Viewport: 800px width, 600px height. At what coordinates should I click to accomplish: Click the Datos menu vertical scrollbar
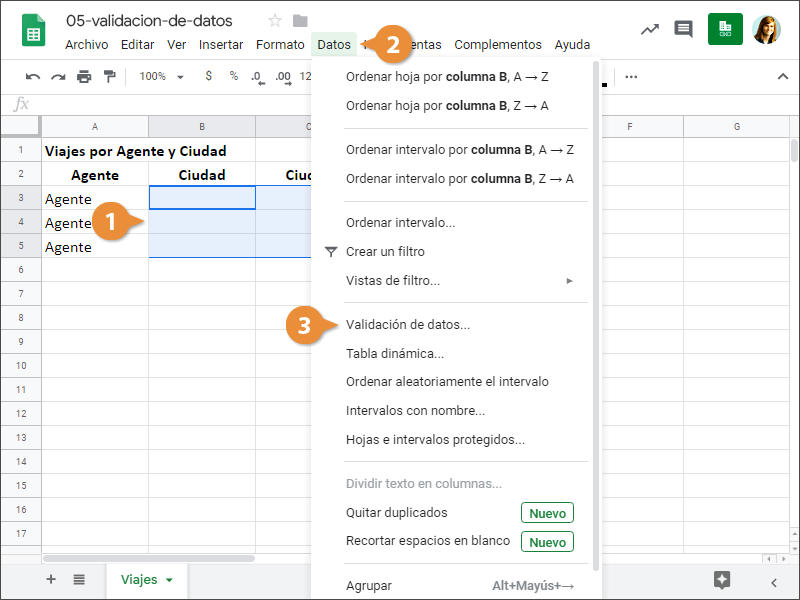coord(596,316)
